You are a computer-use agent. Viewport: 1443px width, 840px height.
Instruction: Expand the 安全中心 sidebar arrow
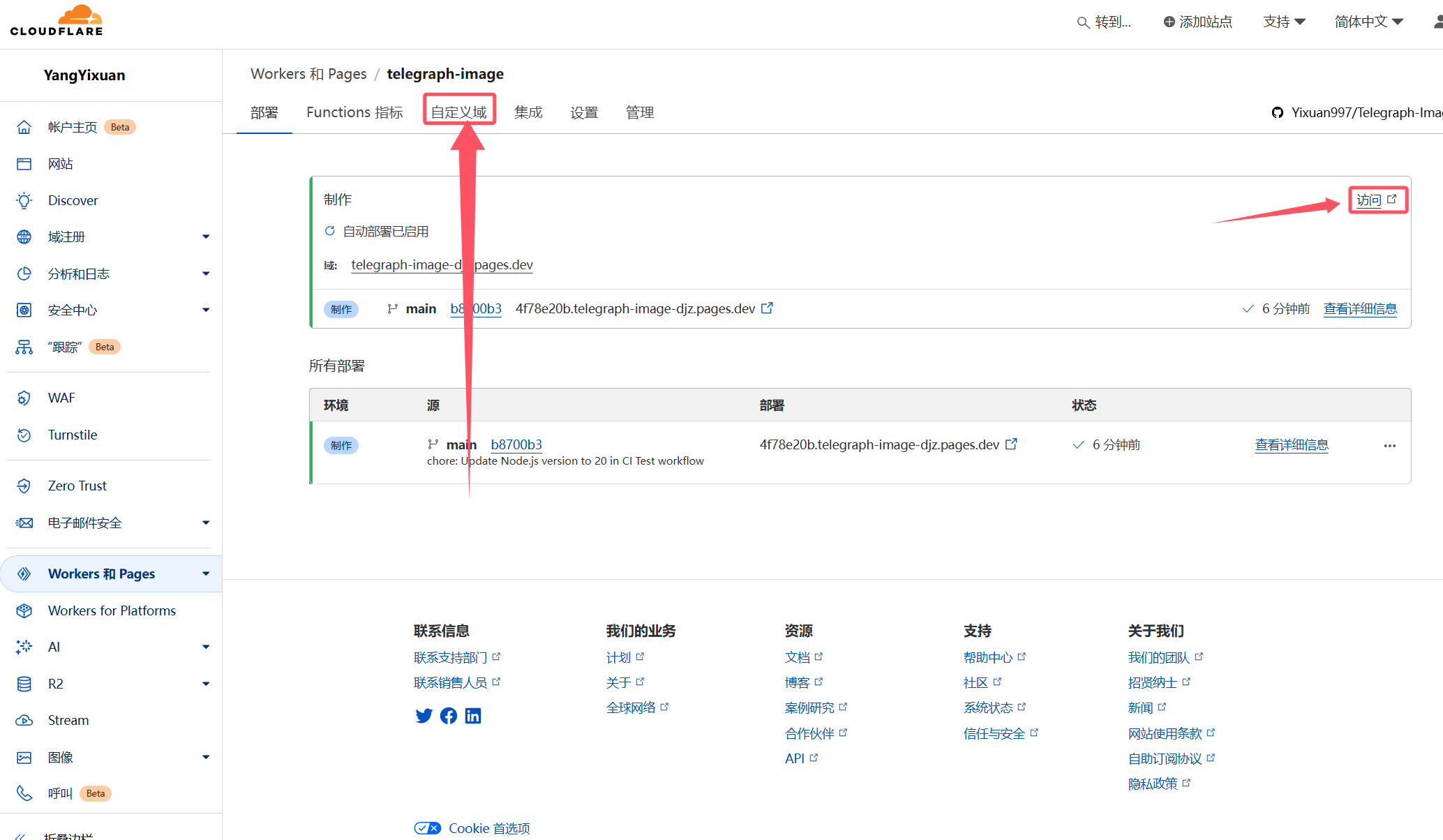(206, 310)
